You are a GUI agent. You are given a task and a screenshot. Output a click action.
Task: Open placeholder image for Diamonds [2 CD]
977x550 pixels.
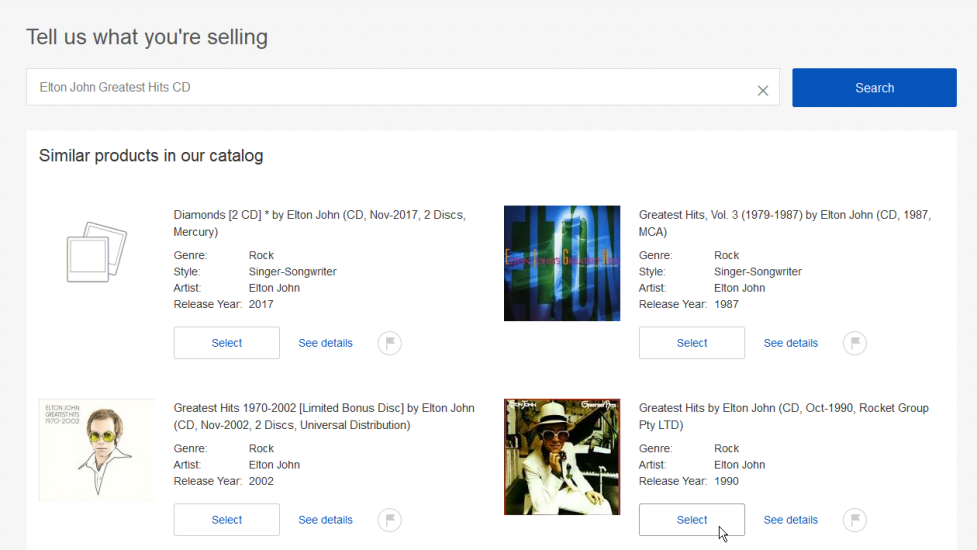click(97, 252)
